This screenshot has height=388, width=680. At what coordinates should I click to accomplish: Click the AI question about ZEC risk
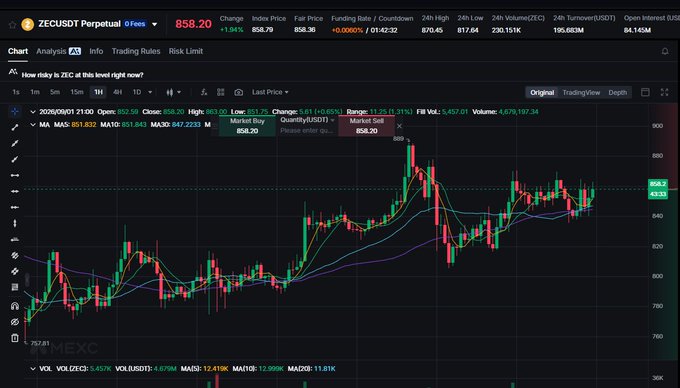click(x=82, y=75)
